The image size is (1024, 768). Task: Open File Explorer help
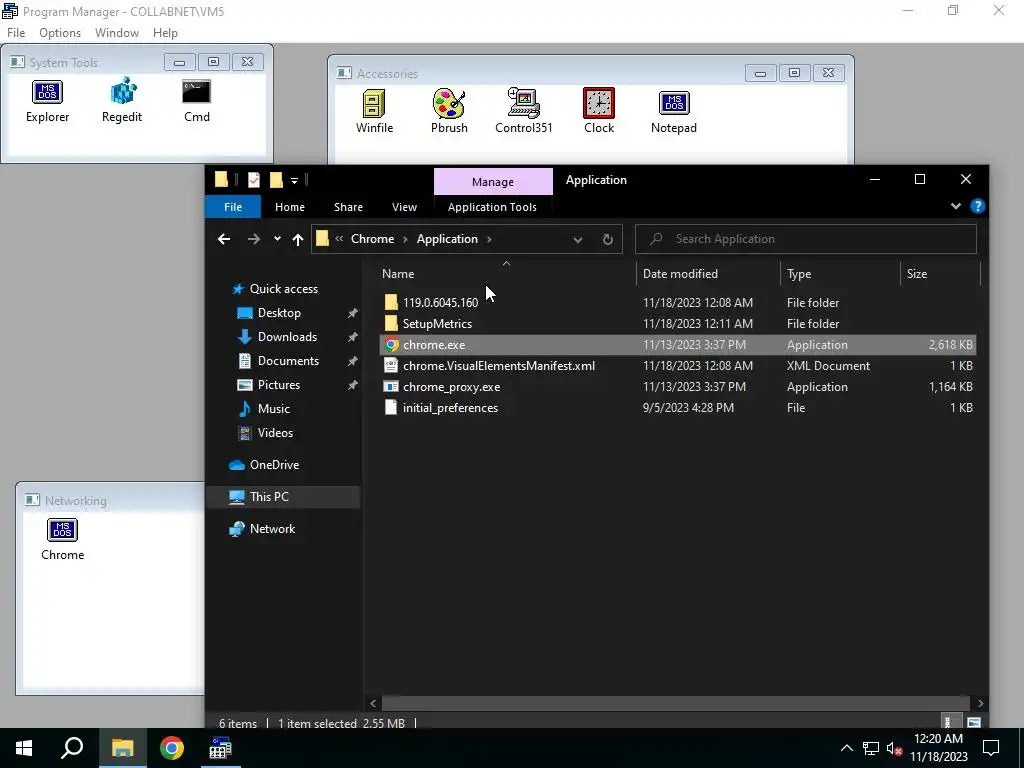click(x=977, y=206)
